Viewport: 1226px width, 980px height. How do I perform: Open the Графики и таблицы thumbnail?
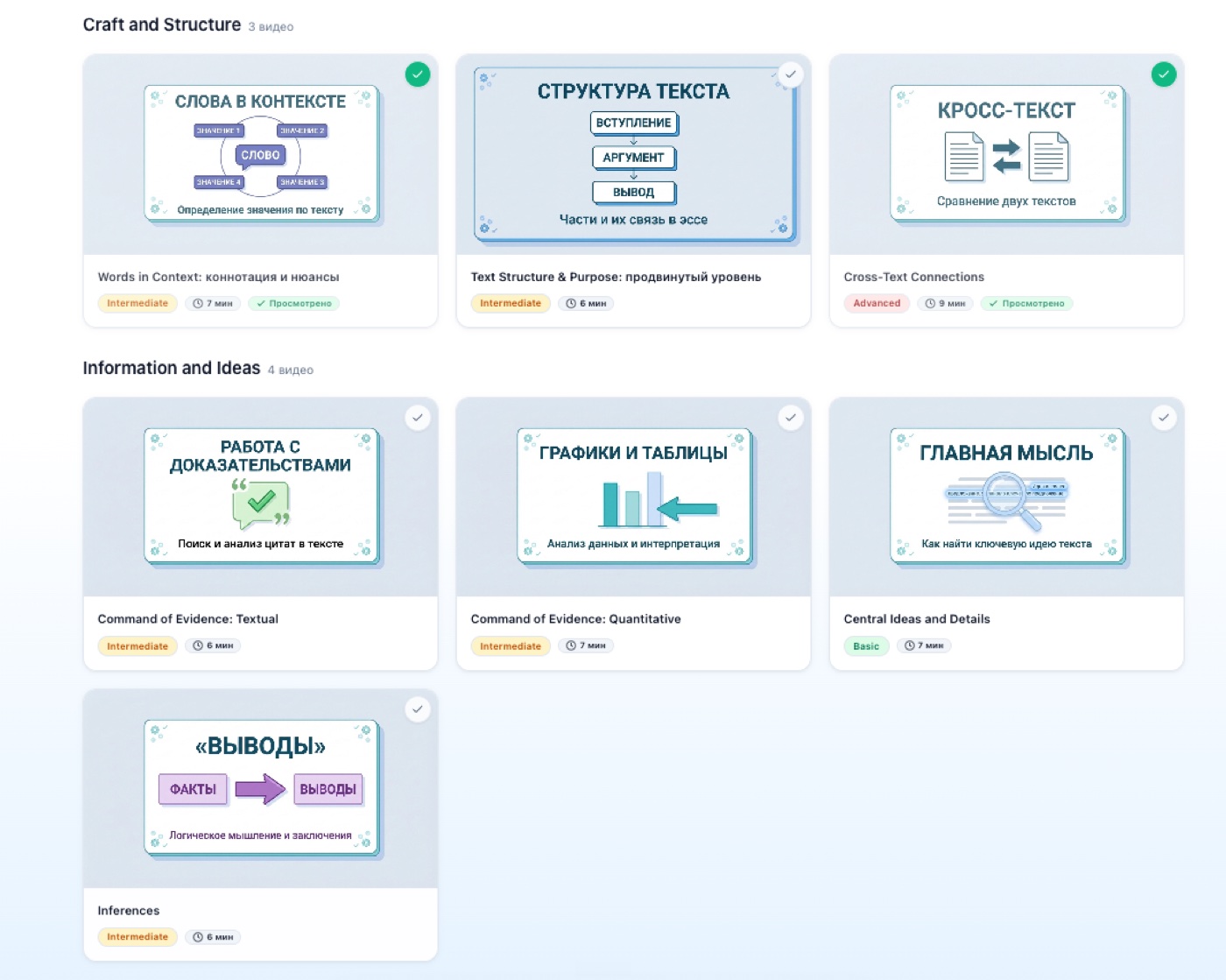[634, 497]
